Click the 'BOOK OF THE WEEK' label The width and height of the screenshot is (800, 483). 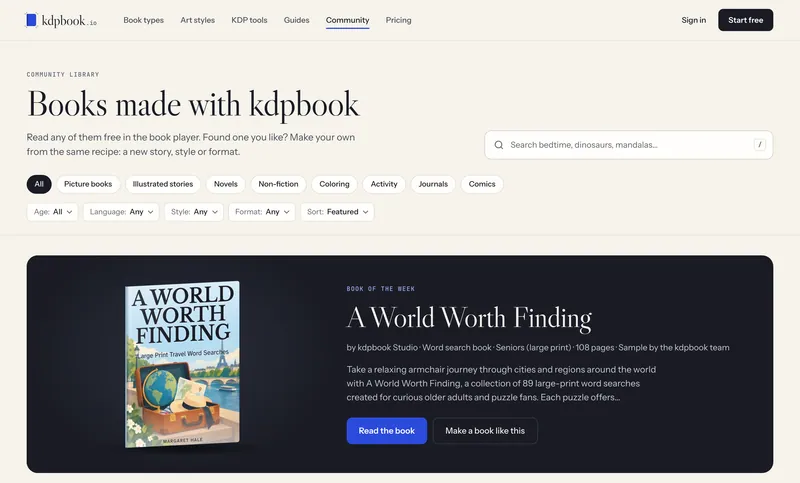pos(381,289)
